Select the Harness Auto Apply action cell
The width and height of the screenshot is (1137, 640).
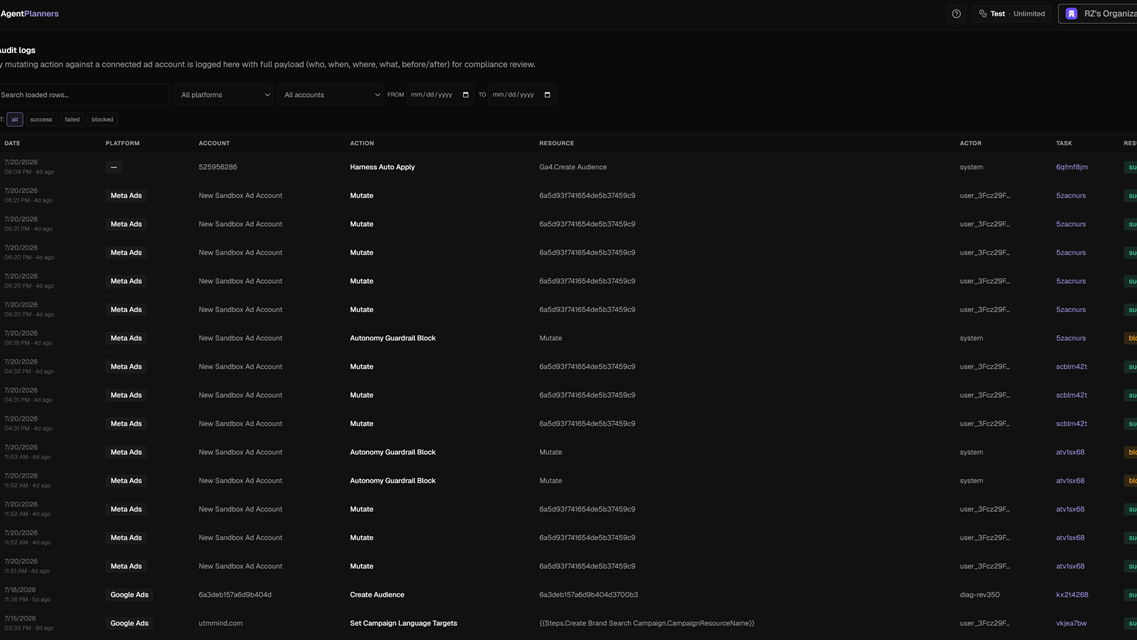point(382,167)
